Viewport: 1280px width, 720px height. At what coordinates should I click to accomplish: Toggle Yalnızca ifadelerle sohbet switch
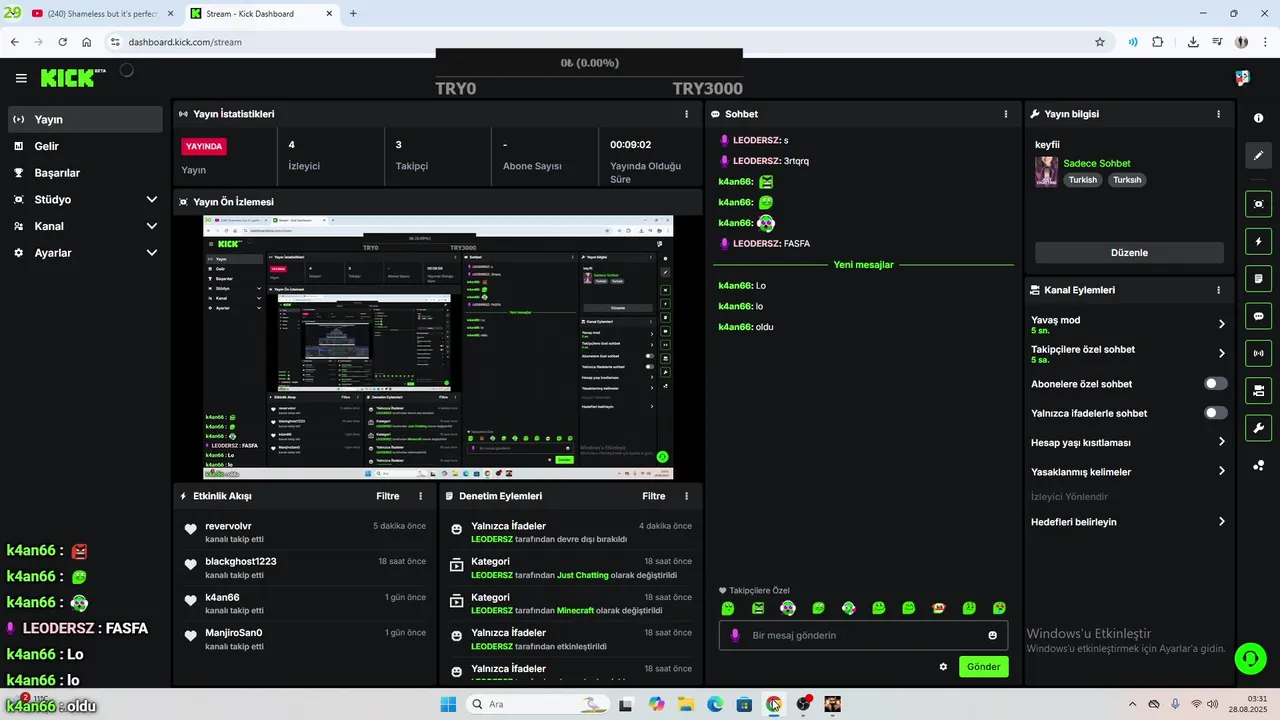1215,413
